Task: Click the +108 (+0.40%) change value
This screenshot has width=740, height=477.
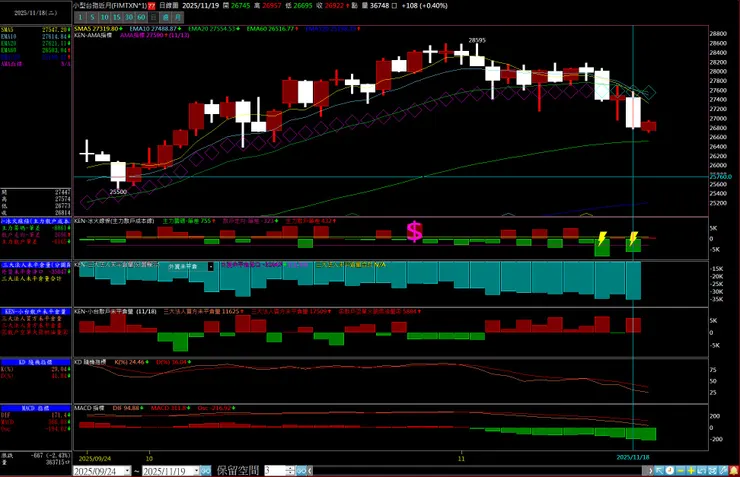Action: (x=424, y=6)
